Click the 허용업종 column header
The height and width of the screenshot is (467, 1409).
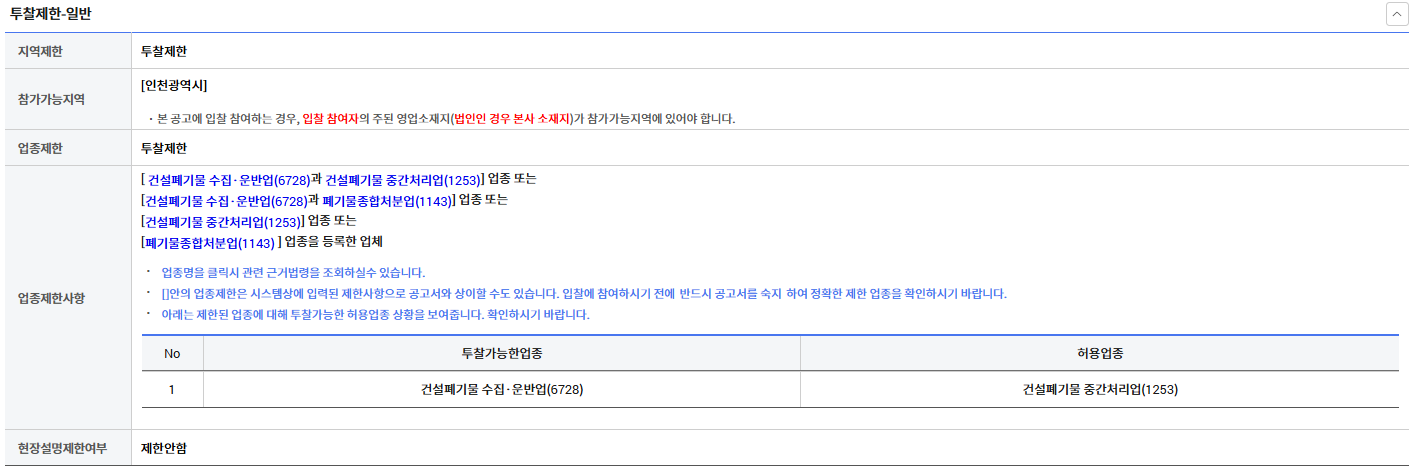tap(1099, 354)
